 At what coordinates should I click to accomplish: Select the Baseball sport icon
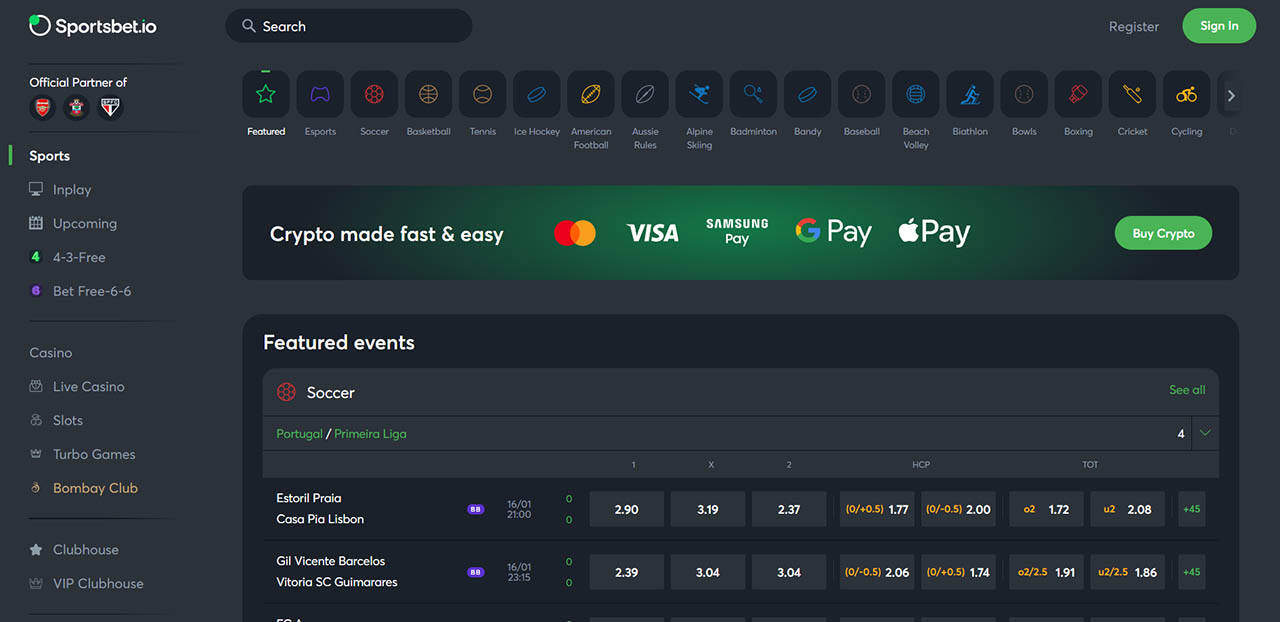click(862, 95)
